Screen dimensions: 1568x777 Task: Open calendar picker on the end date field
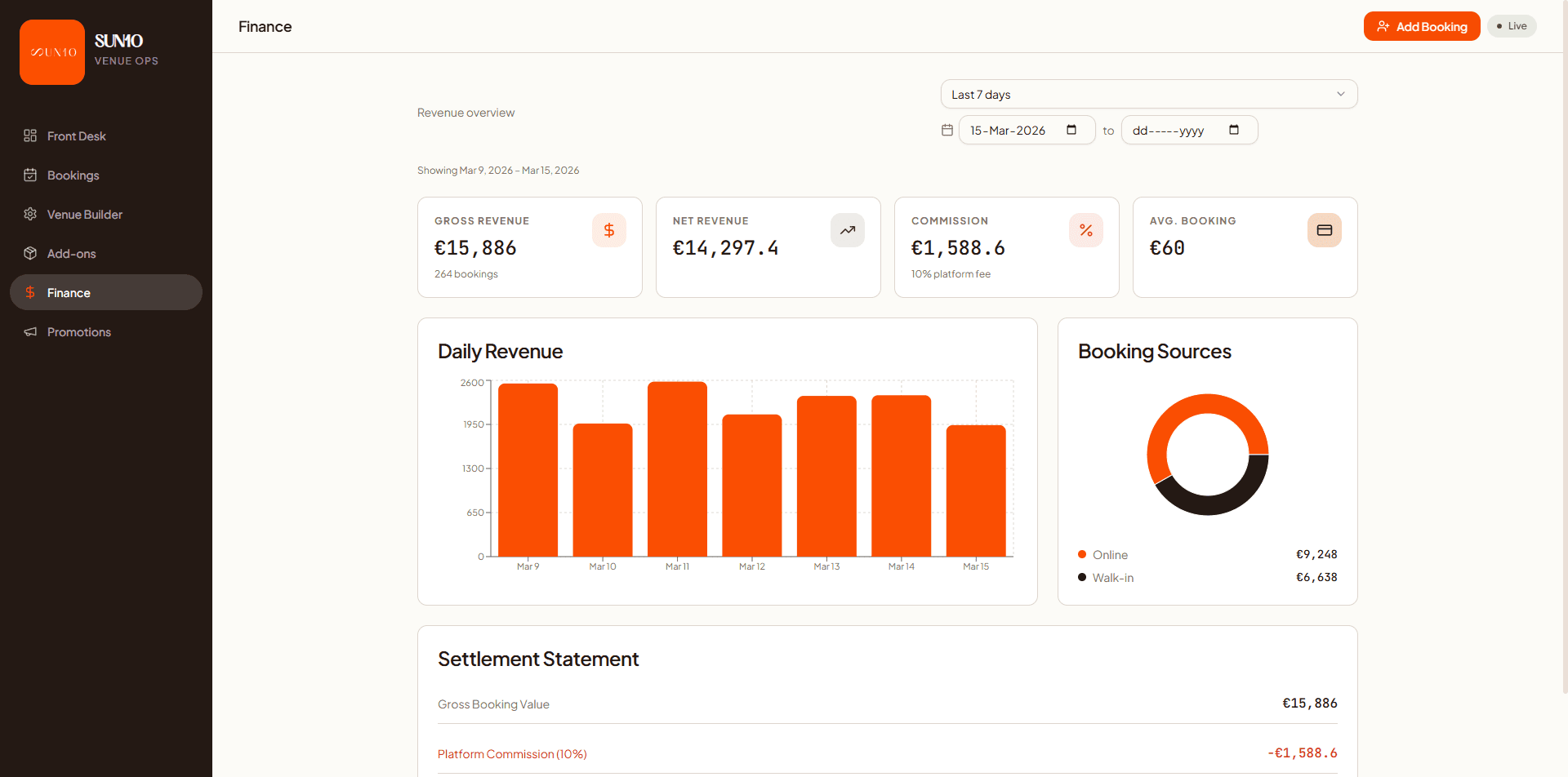1234,130
